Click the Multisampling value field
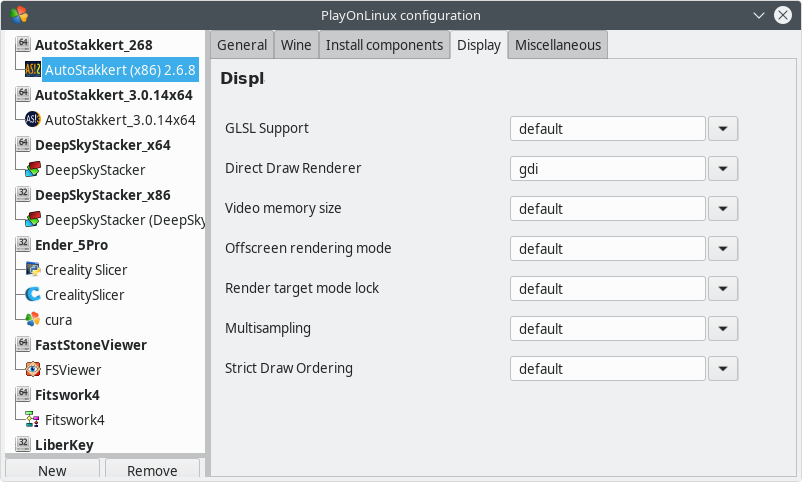Image resolution: width=802 pixels, height=482 pixels. [608, 328]
